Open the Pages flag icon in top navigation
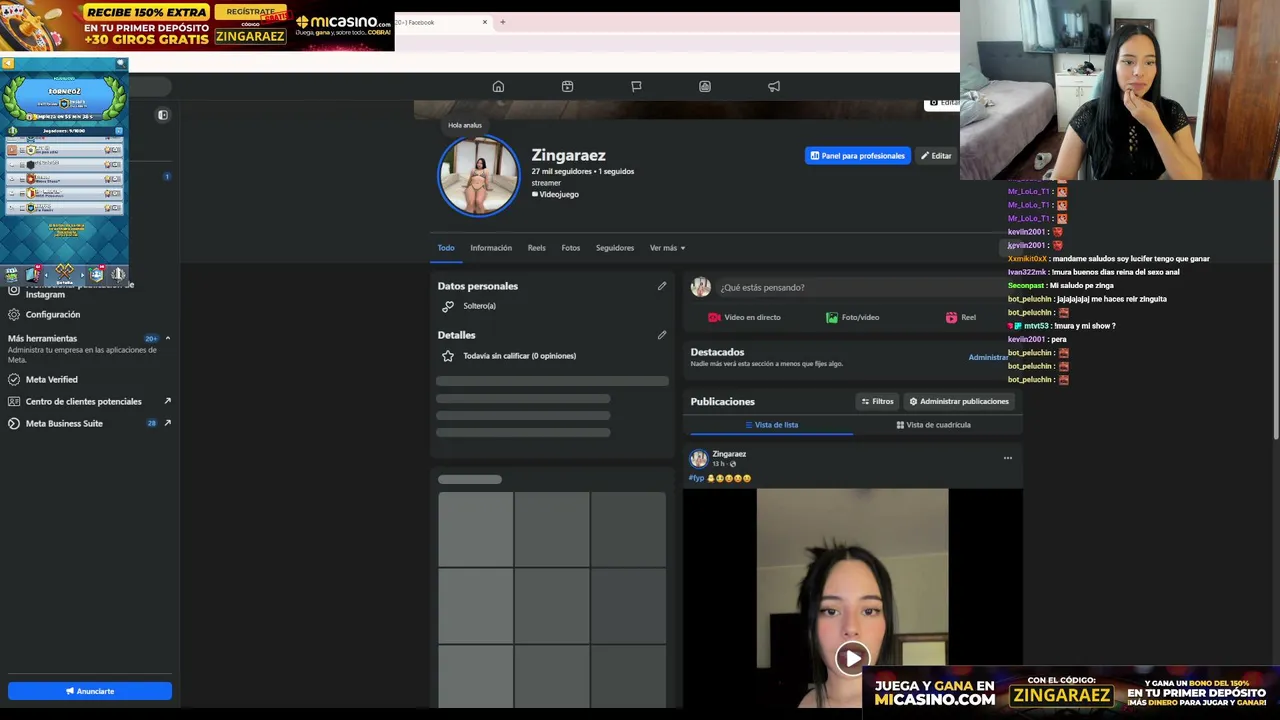Screen dimensions: 1280x720 [x=636, y=86]
